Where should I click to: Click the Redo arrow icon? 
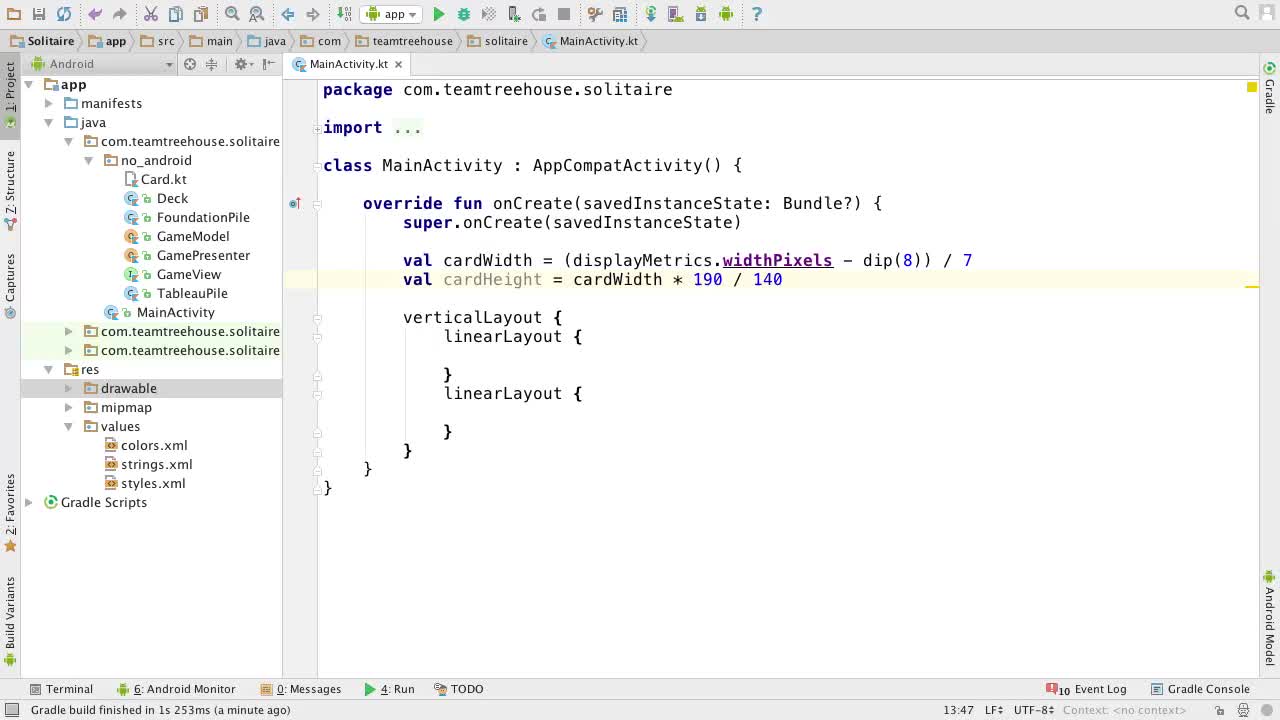click(x=119, y=14)
